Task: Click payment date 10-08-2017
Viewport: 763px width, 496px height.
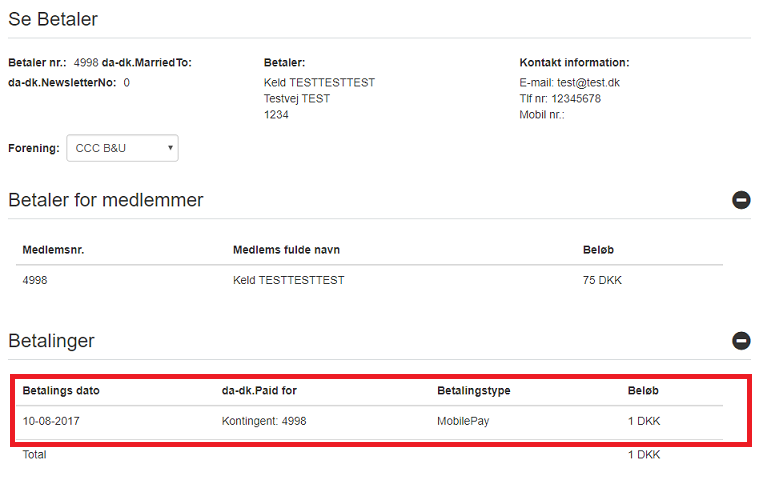Action: click(51, 421)
